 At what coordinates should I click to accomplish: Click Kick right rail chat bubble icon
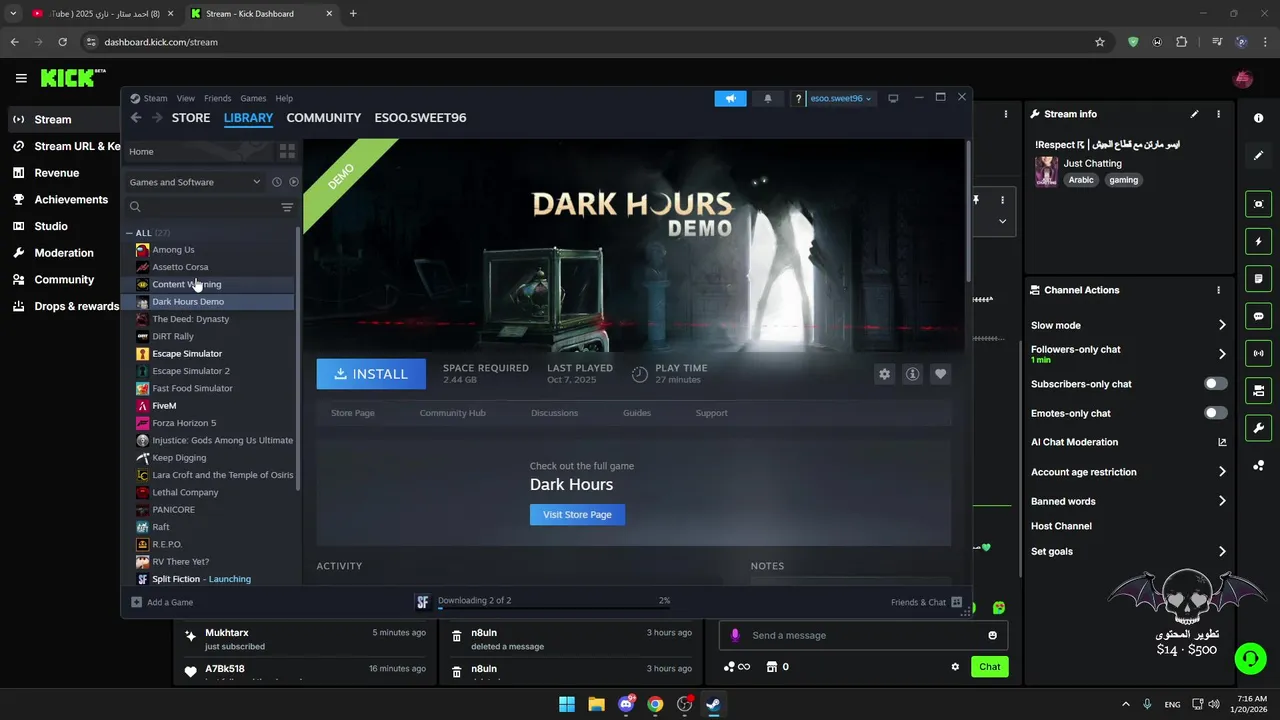tap(1258, 316)
